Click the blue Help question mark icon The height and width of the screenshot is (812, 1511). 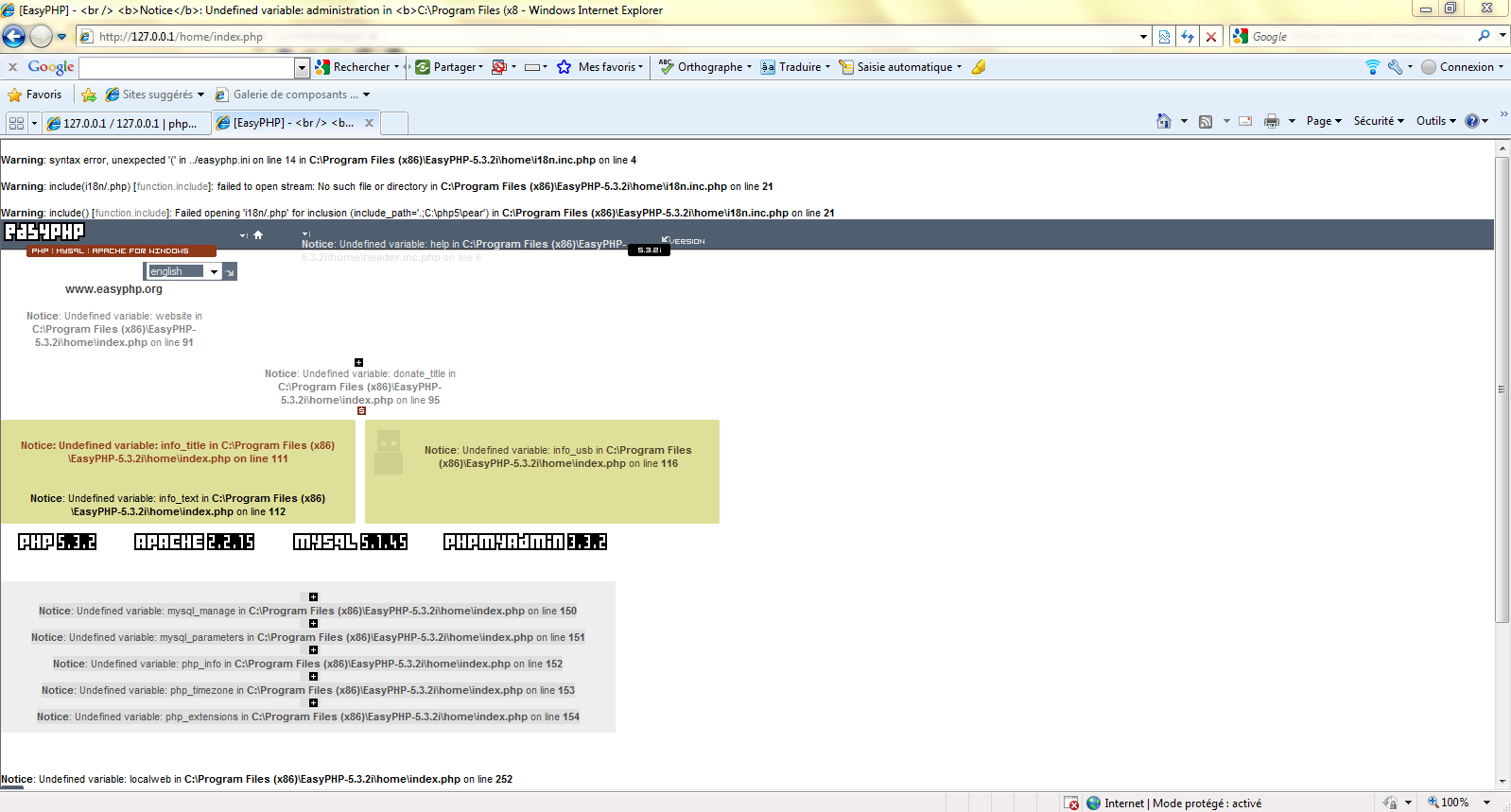(x=1472, y=121)
